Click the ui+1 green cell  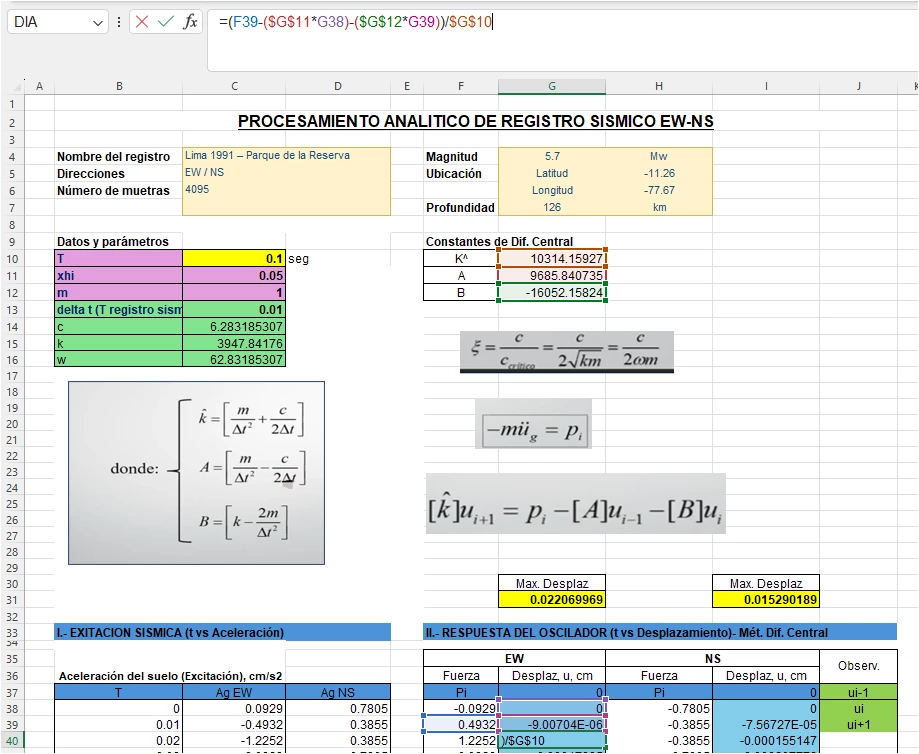pyautogui.click(x=859, y=725)
